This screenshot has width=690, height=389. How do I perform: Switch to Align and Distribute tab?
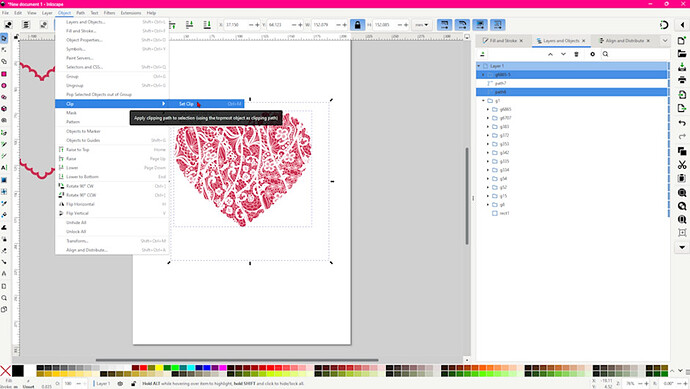point(624,40)
